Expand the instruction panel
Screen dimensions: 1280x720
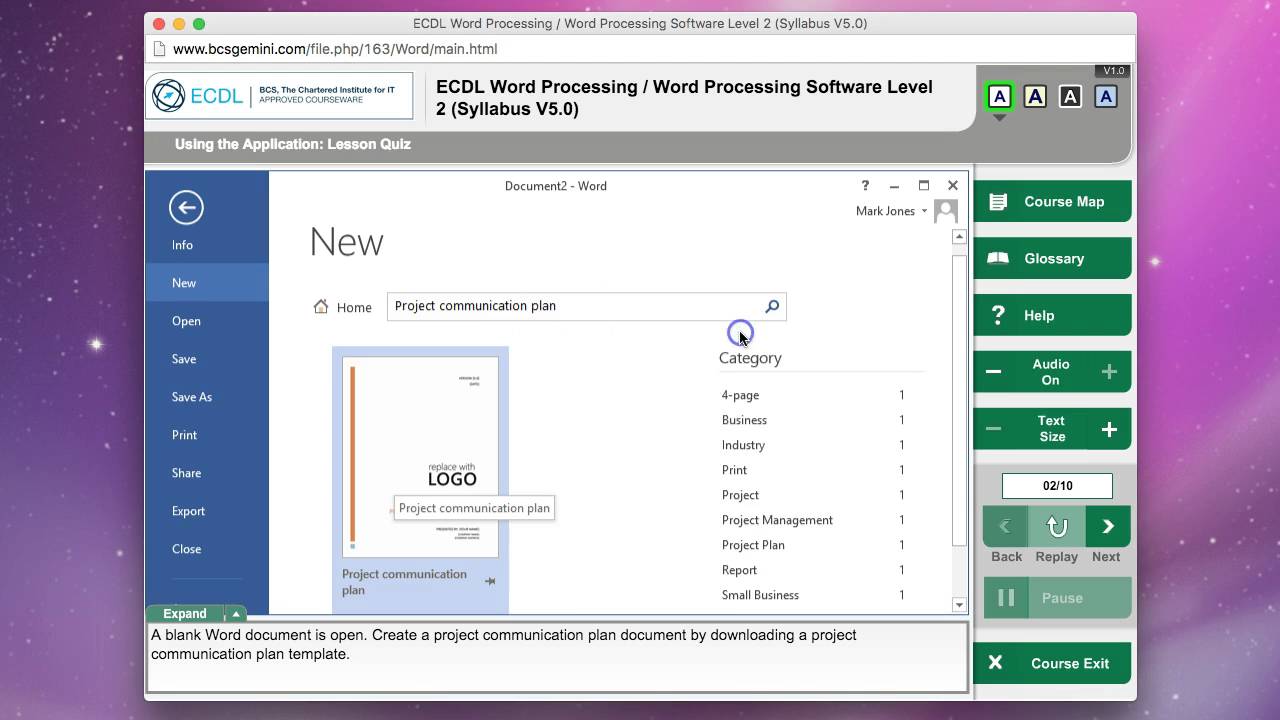coord(185,614)
